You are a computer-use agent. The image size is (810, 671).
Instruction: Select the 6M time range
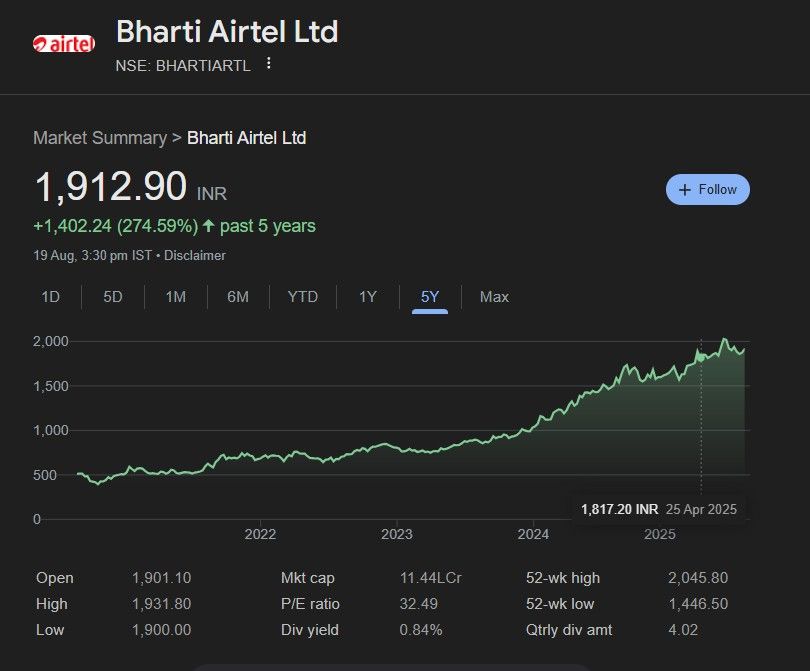238,297
